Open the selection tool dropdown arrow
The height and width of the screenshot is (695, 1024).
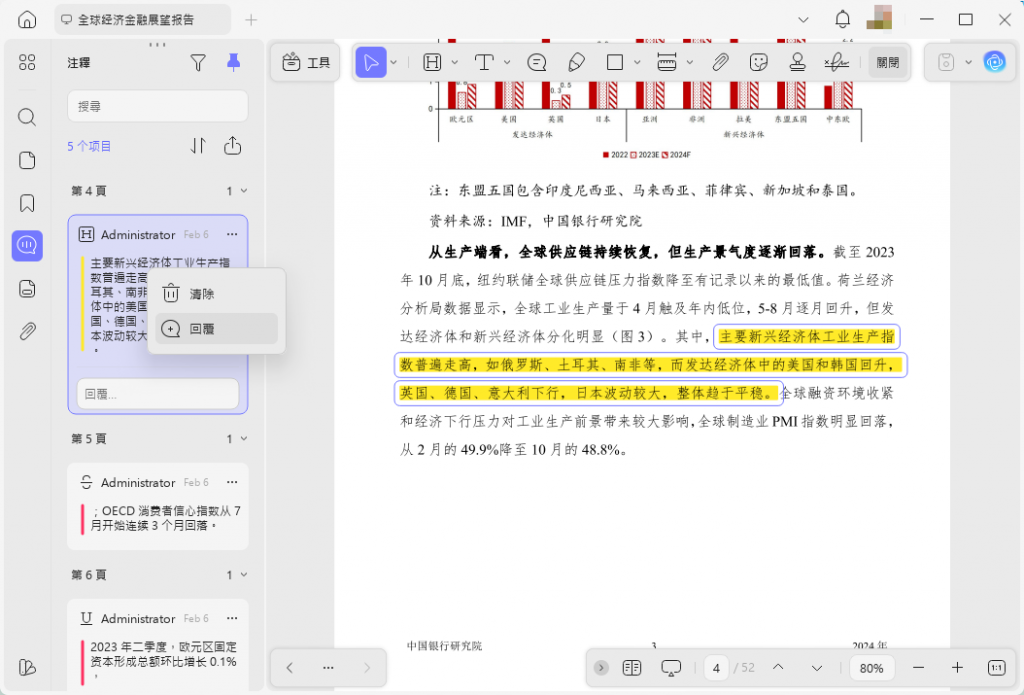(392, 61)
